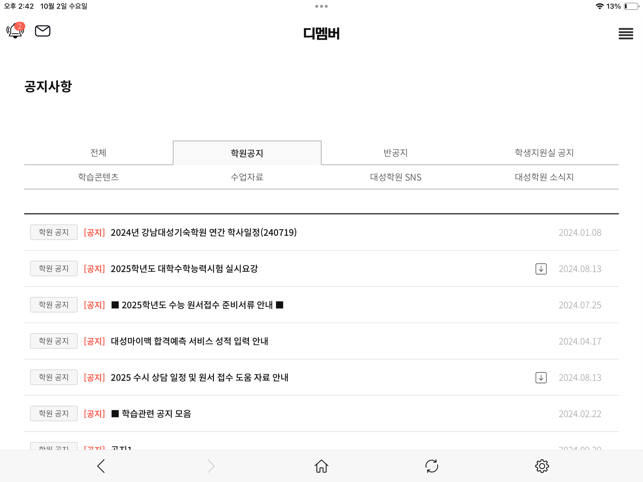Tap the back arrow in bottom bar
The image size is (643, 482).
[101, 466]
